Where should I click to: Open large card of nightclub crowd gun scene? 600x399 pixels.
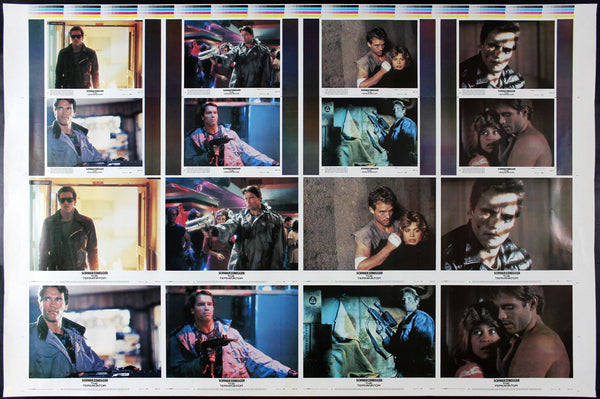pyautogui.click(x=232, y=224)
